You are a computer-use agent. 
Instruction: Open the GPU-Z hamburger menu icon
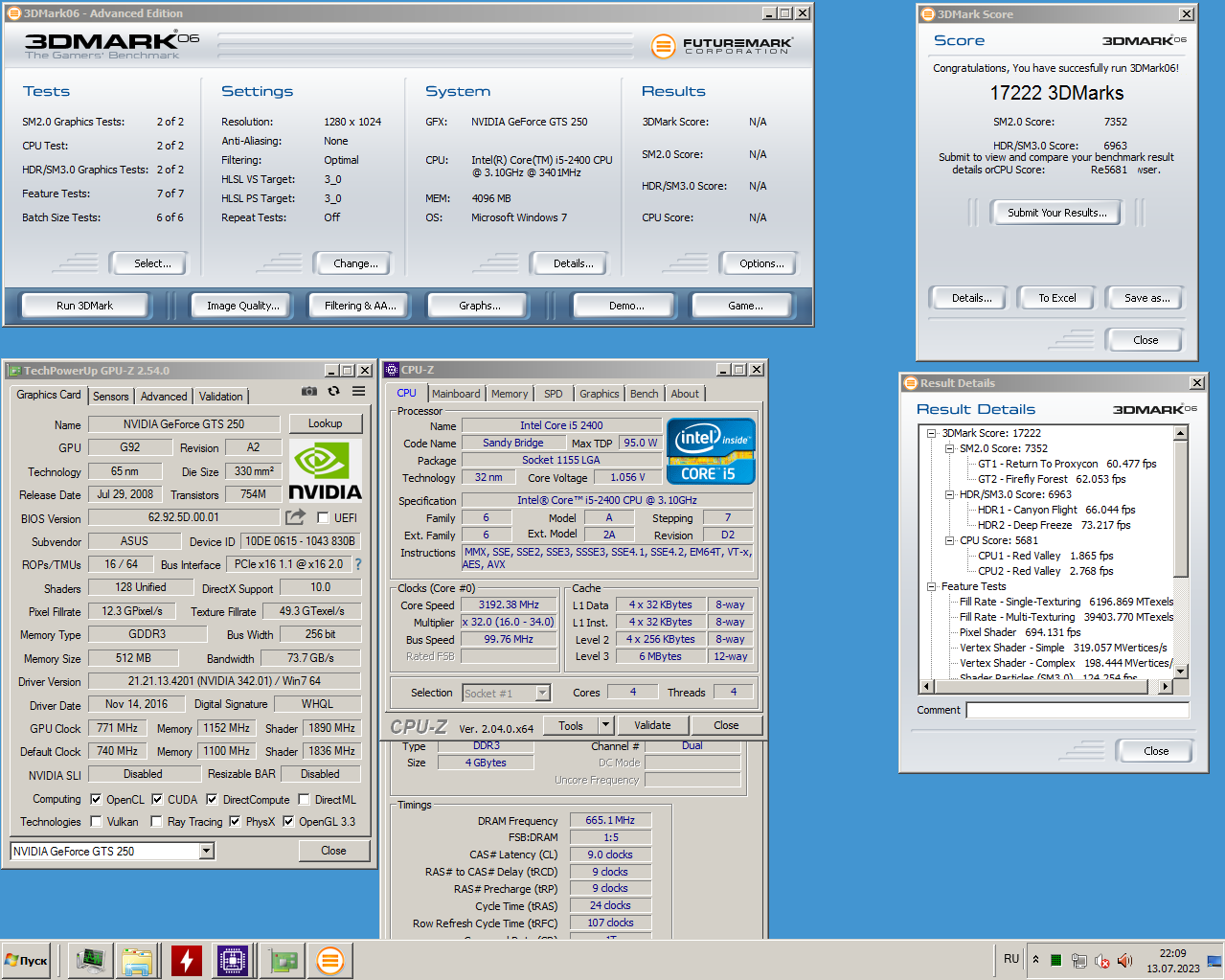pos(358,391)
